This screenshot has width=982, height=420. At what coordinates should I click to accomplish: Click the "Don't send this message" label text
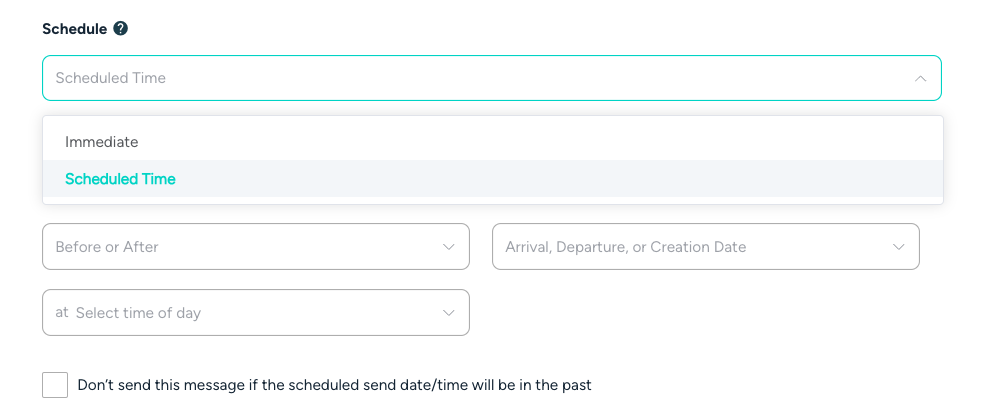(334, 385)
